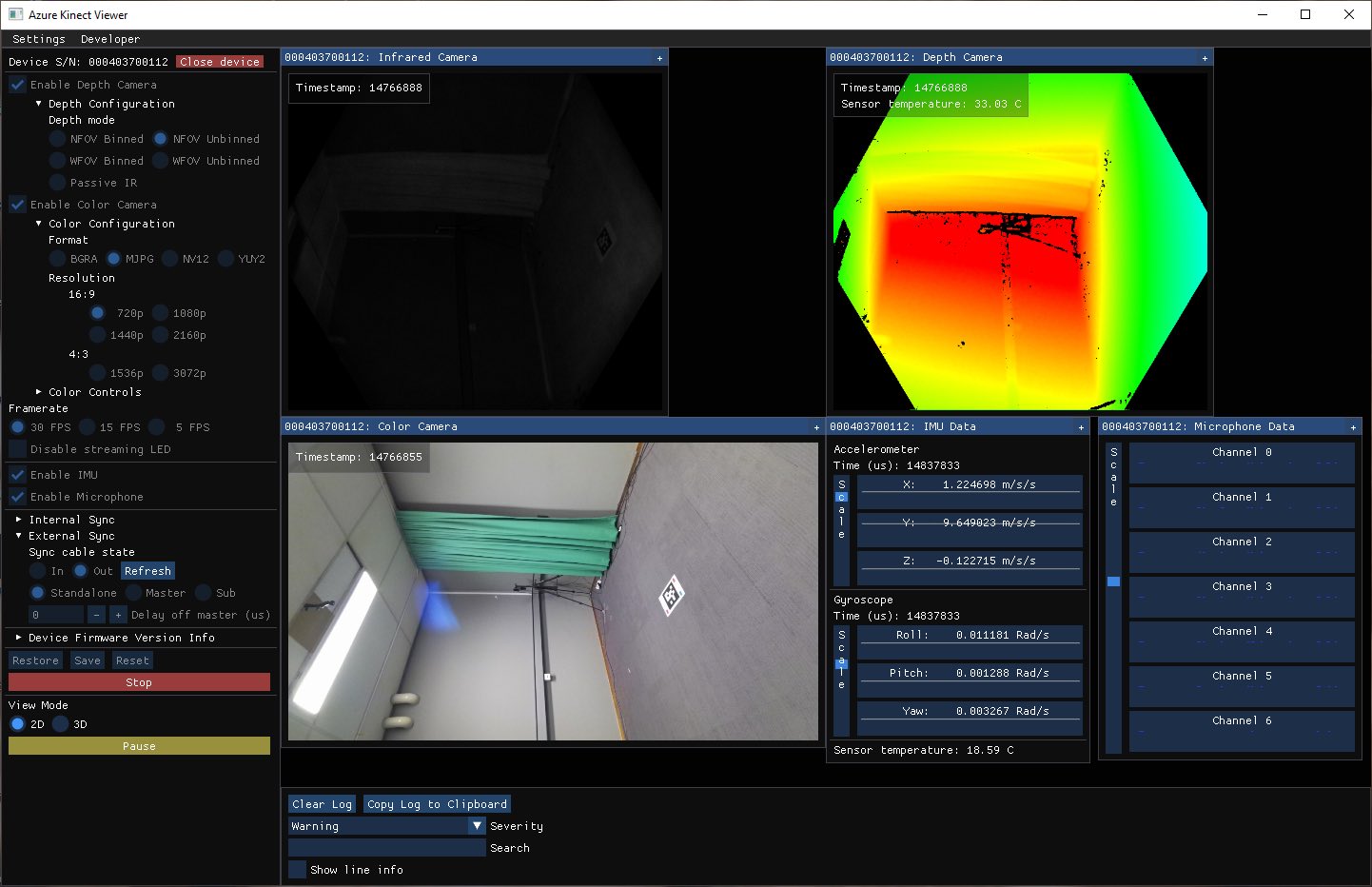The image size is (1372, 887).
Task: Click the plus icon on Microphone Data panel
Action: [x=1353, y=427]
